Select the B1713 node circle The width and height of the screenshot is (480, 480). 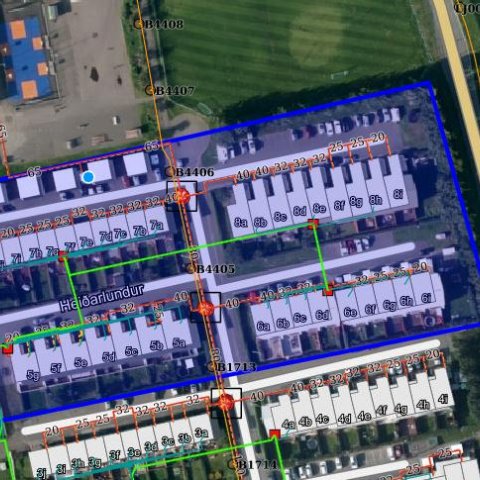212,367
